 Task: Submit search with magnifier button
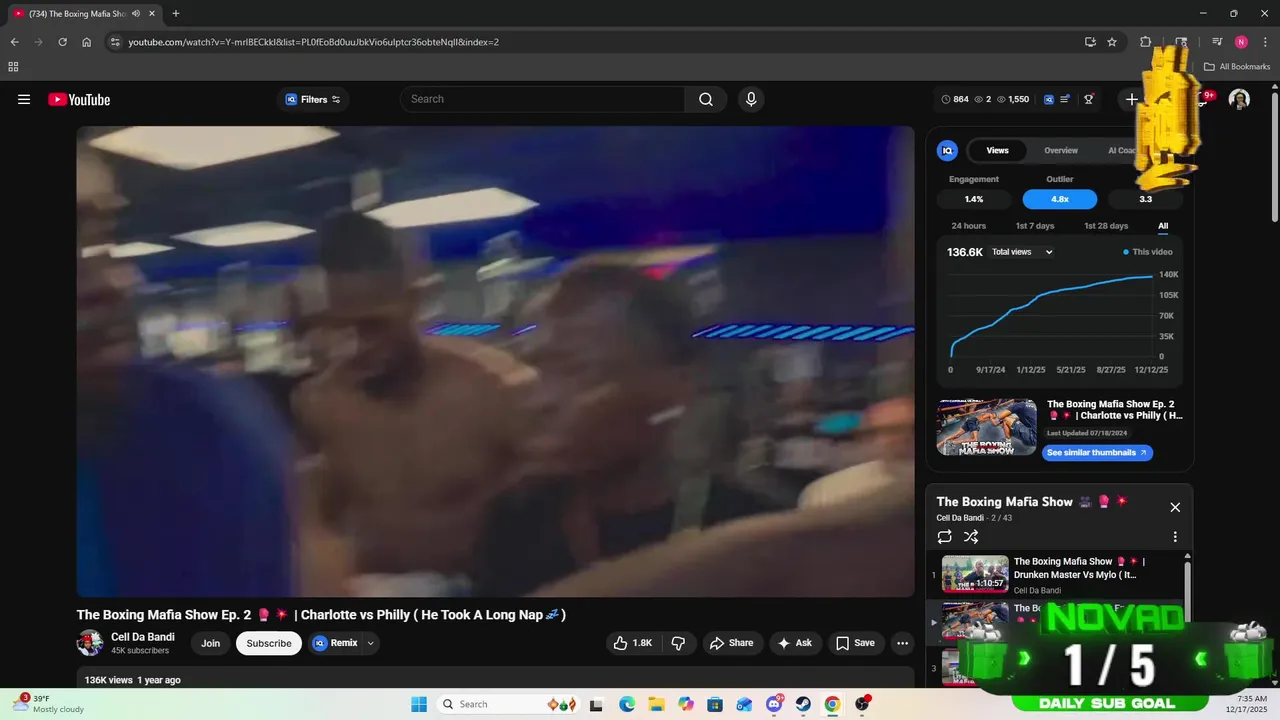(x=706, y=99)
